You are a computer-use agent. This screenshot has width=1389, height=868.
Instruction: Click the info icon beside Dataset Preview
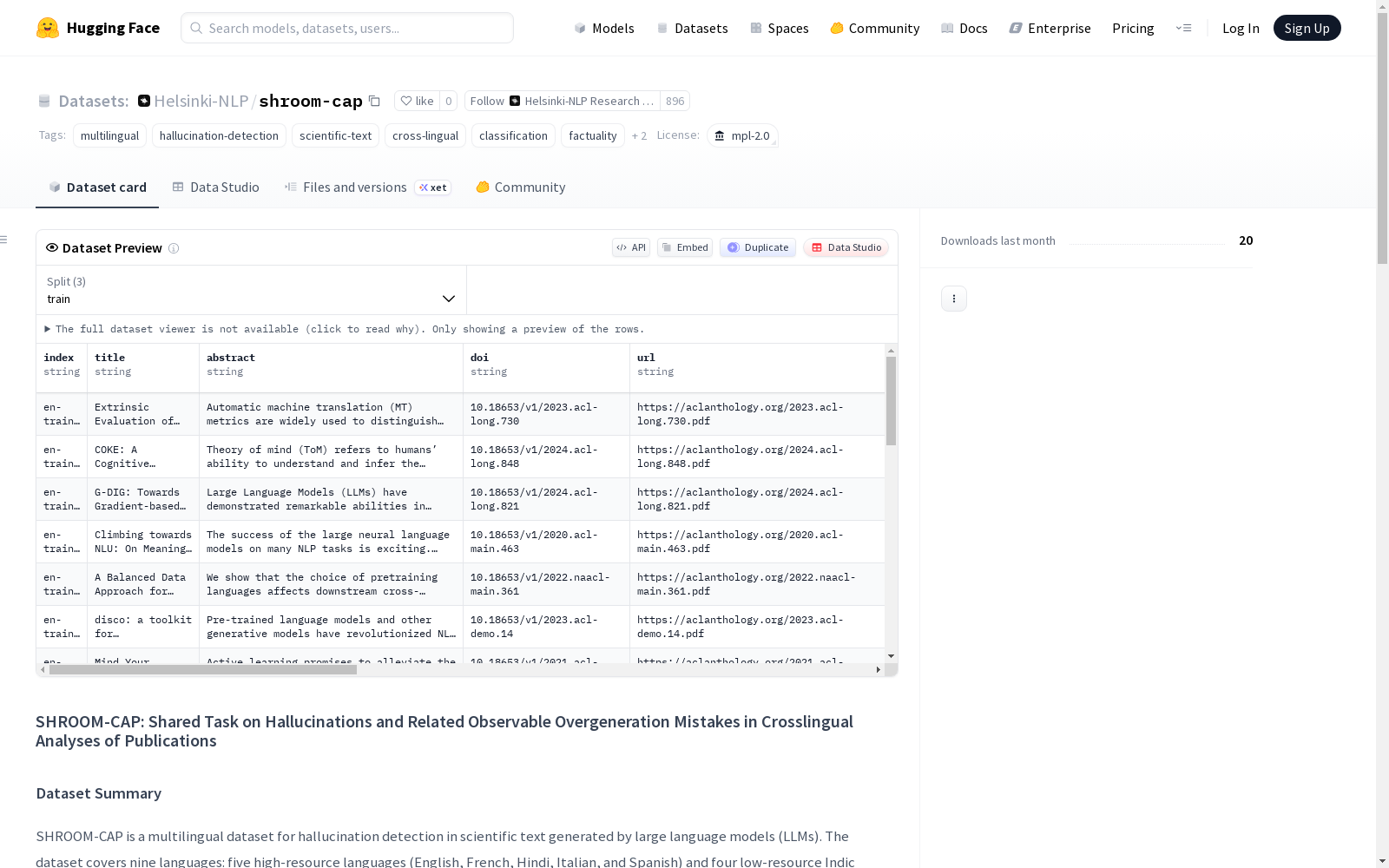pyautogui.click(x=174, y=248)
